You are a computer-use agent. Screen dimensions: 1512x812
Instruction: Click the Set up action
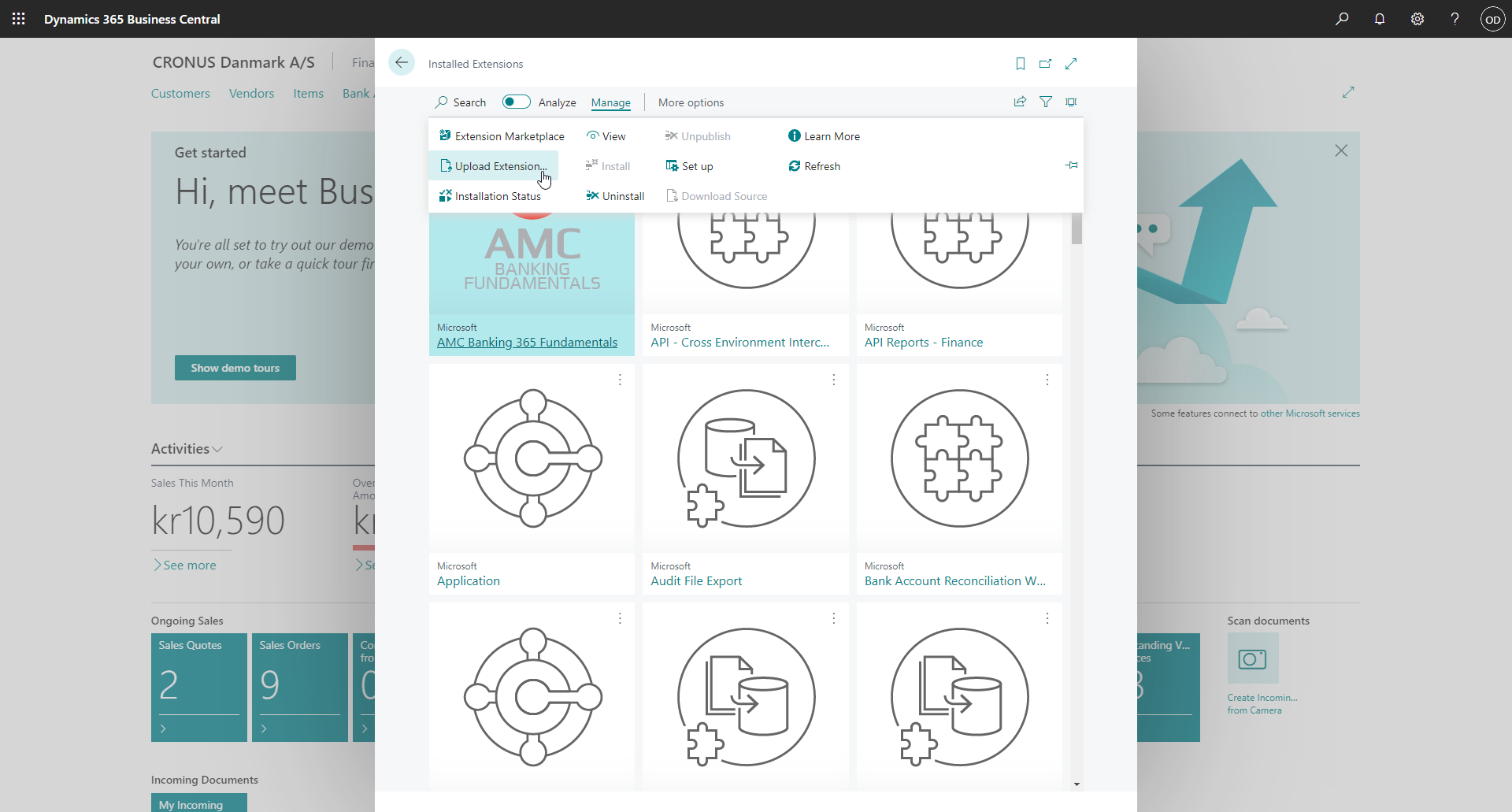click(x=689, y=166)
